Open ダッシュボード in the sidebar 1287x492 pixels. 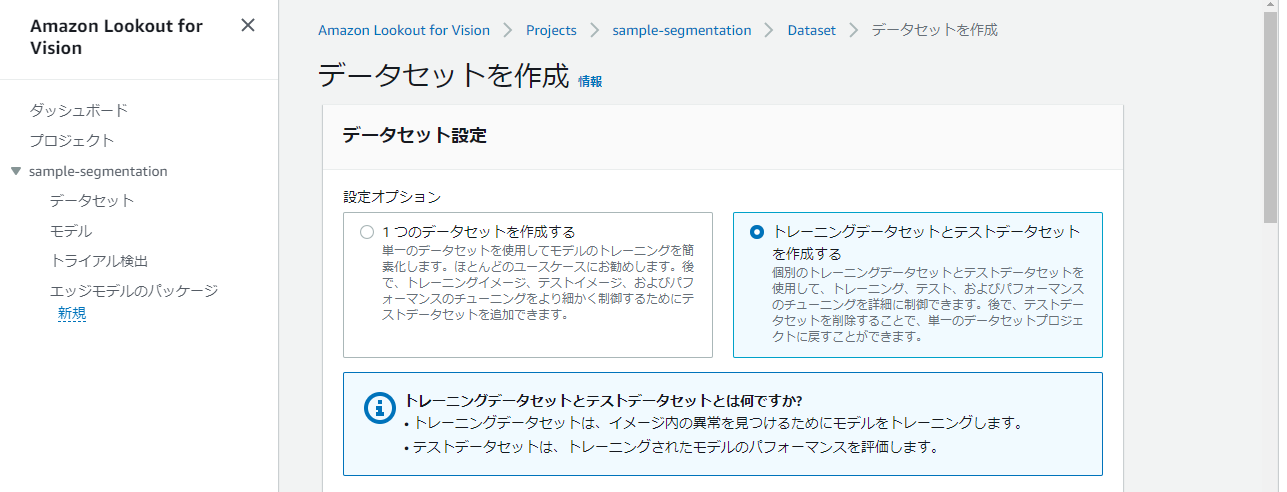click(78, 110)
